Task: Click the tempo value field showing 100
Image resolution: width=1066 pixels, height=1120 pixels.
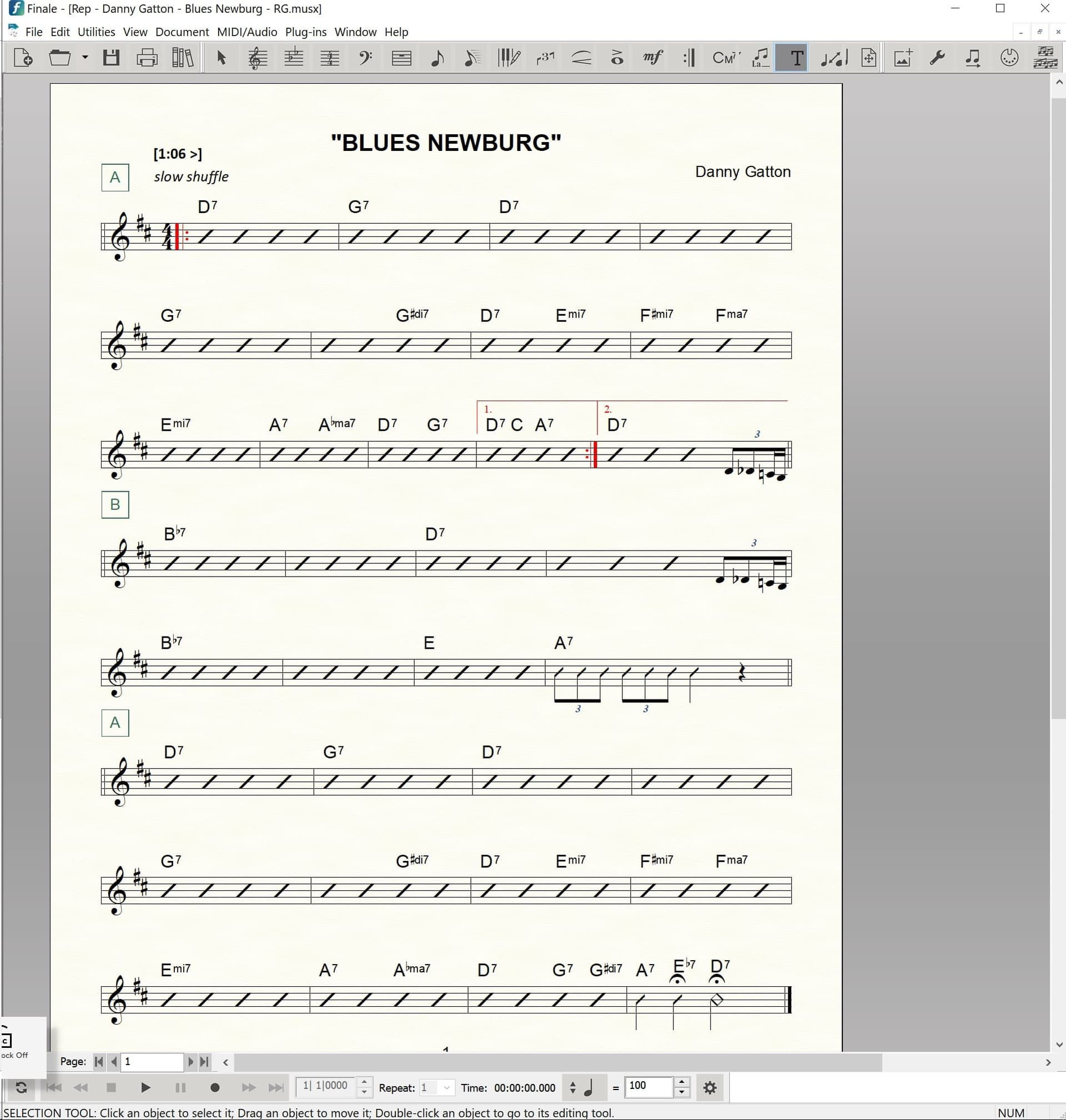Action: click(x=648, y=1087)
